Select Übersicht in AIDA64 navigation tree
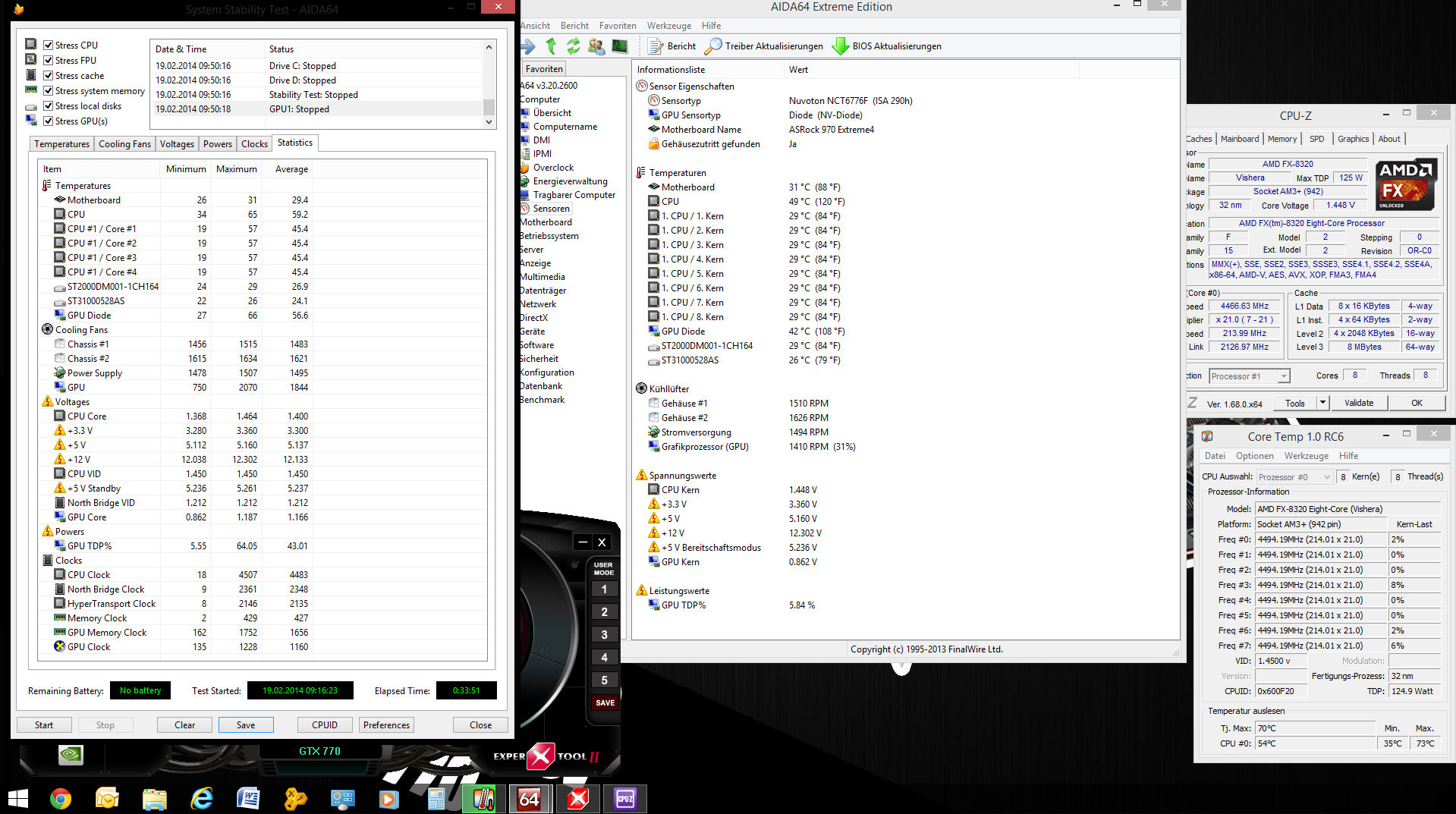The height and width of the screenshot is (814, 1456). coord(552,113)
